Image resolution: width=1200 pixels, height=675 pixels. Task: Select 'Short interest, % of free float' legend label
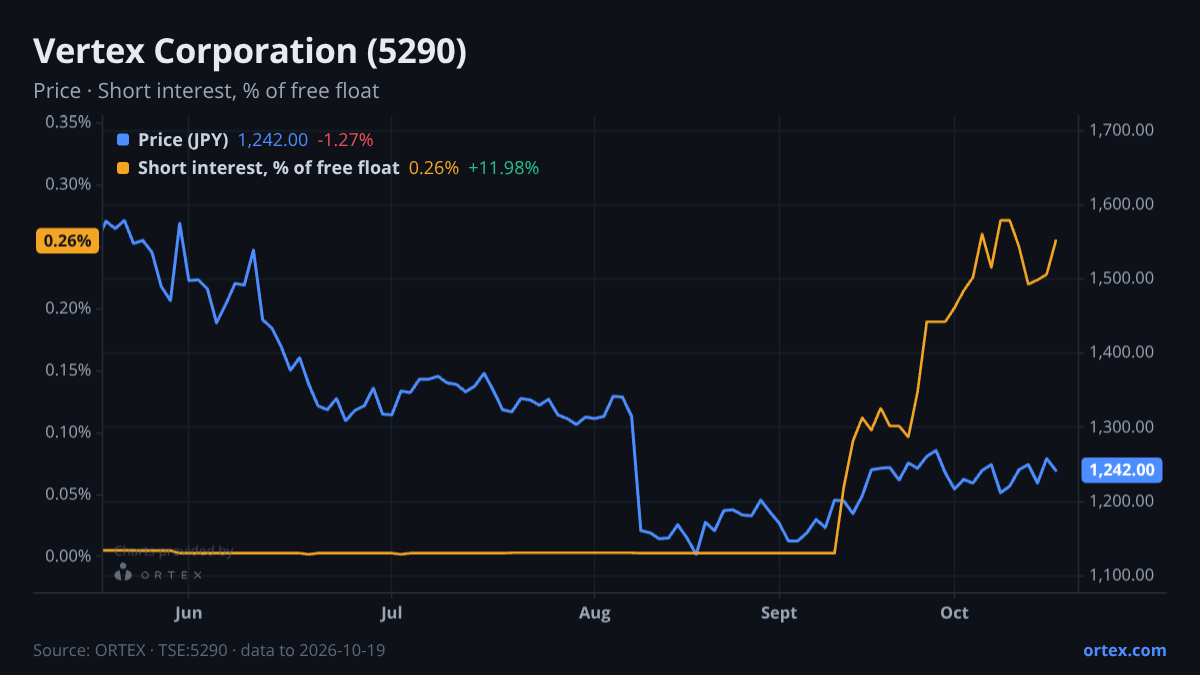click(x=269, y=168)
